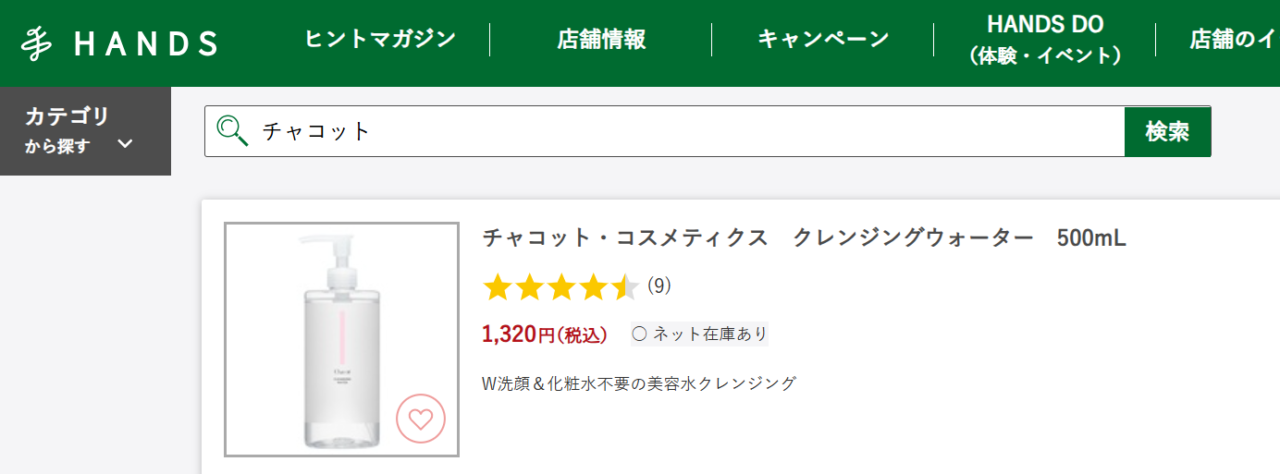Click the HANDS brand wordmark
The image size is (1280, 474).
click(146, 43)
